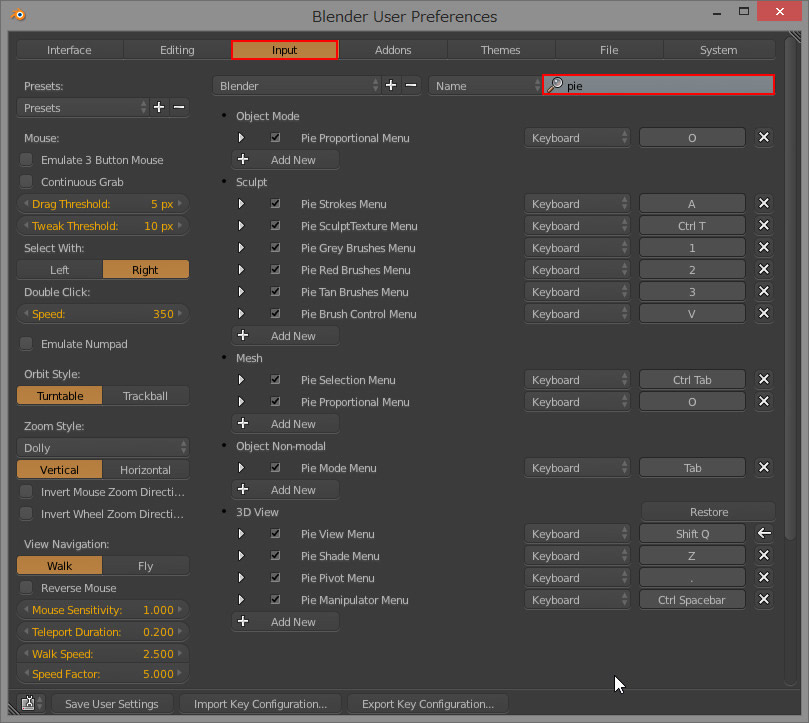Open the Addons tab
The width and height of the screenshot is (809, 723).
click(x=393, y=50)
